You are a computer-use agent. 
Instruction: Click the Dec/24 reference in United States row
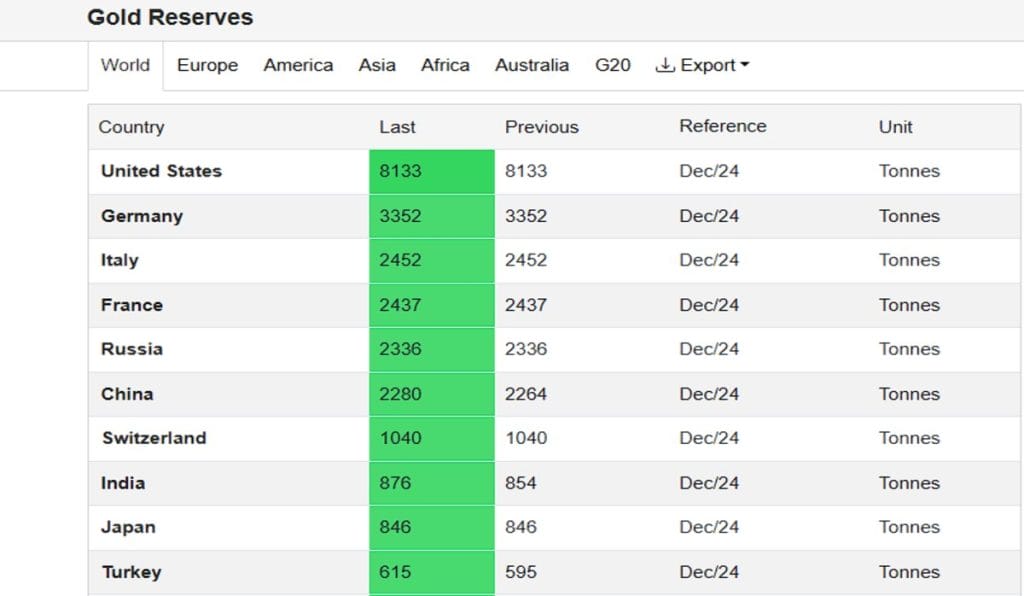709,171
